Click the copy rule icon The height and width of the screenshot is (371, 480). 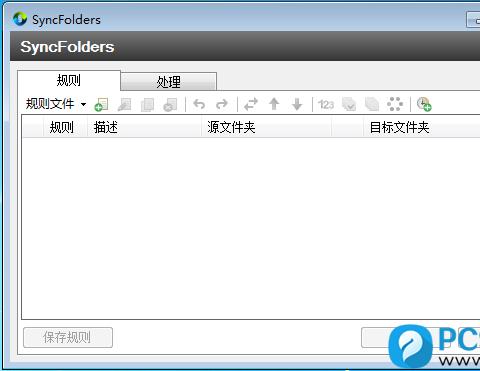pos(147,104)
